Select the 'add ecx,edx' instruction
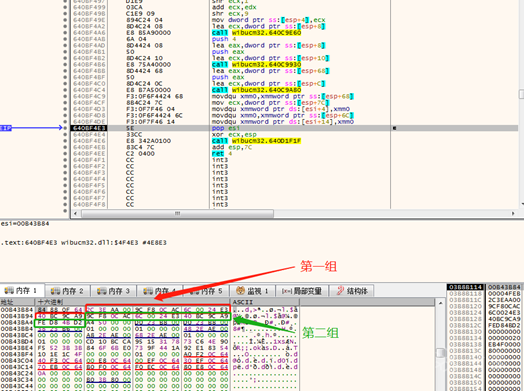524x391 pixels. pos(234,7)
